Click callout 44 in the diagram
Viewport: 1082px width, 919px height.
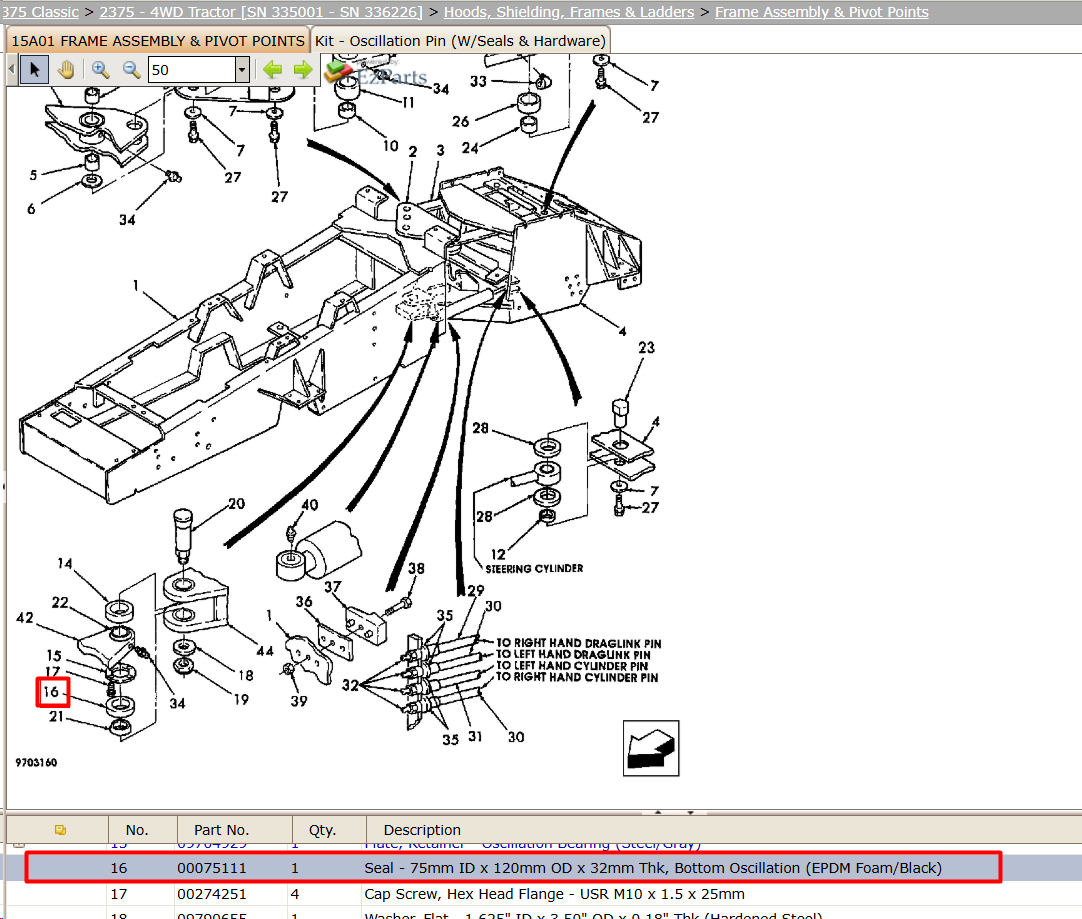pyautogui.click(x=265, y=651)
